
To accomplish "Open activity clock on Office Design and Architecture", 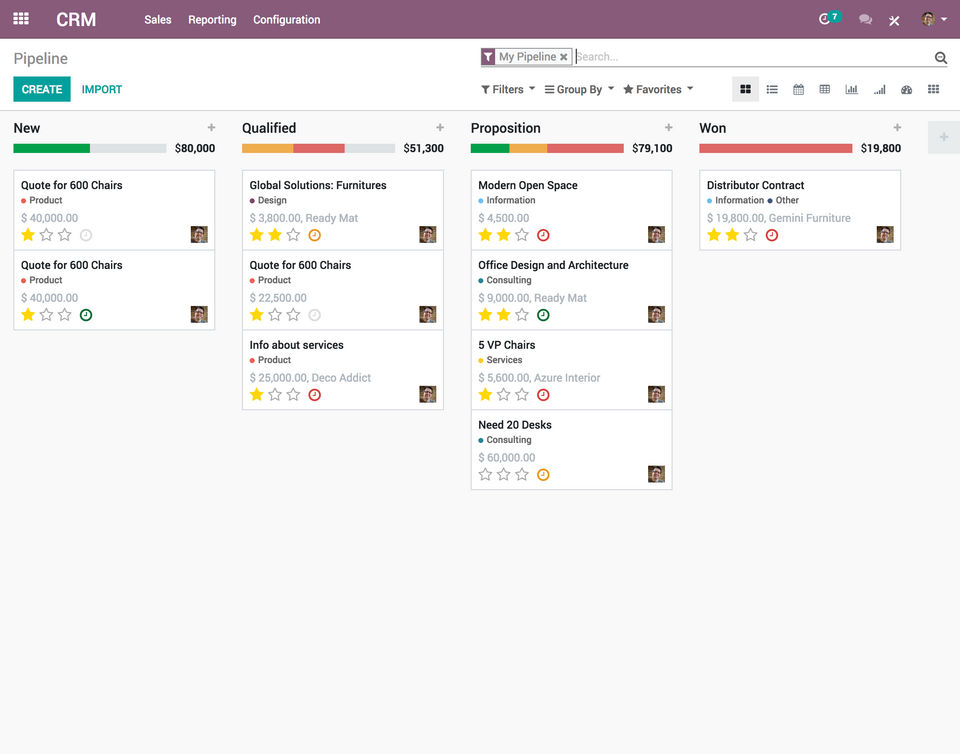I will pyautogui.click(x=543, y=315).
